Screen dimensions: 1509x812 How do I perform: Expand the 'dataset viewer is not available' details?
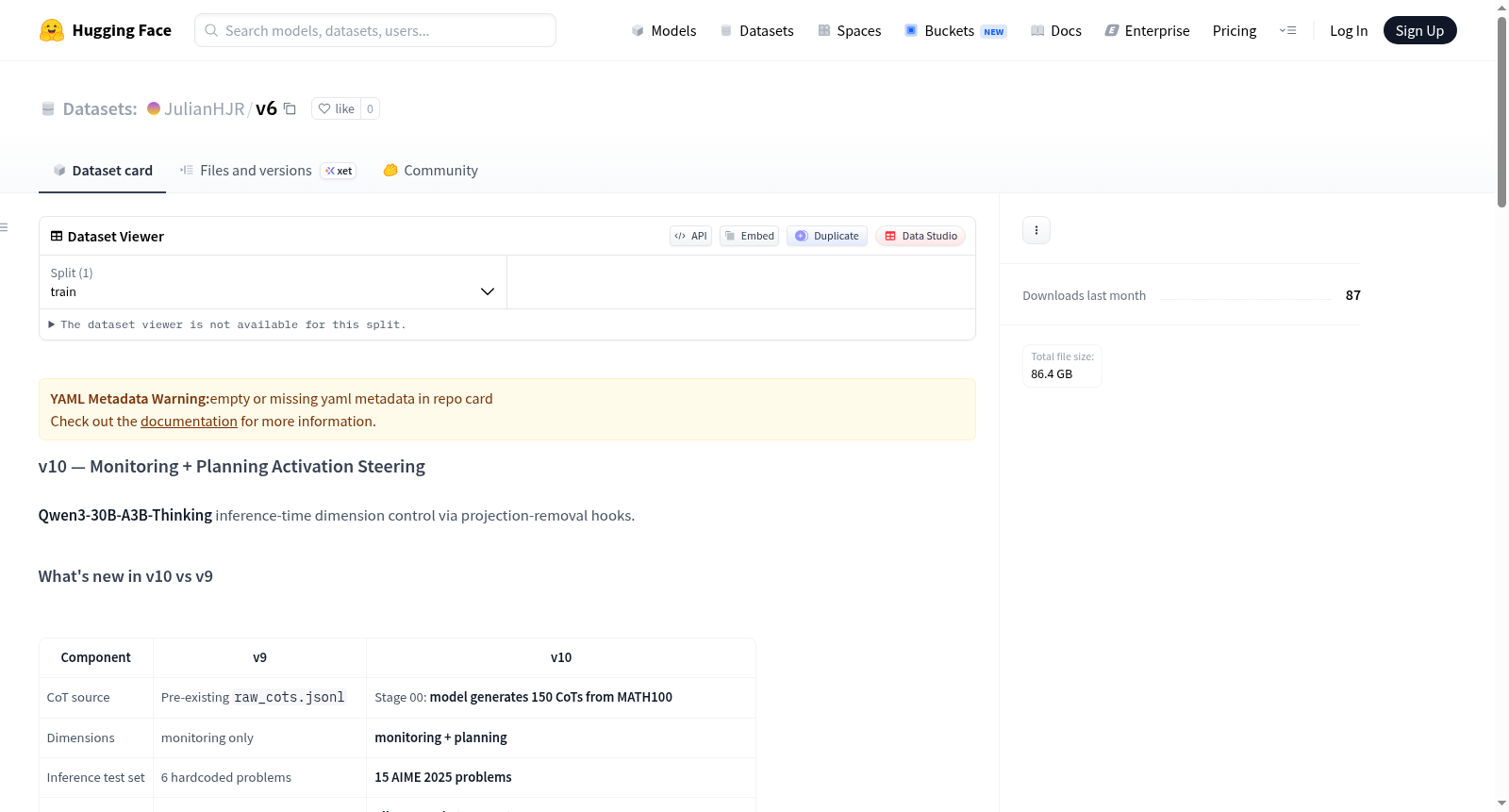[227, 324]
